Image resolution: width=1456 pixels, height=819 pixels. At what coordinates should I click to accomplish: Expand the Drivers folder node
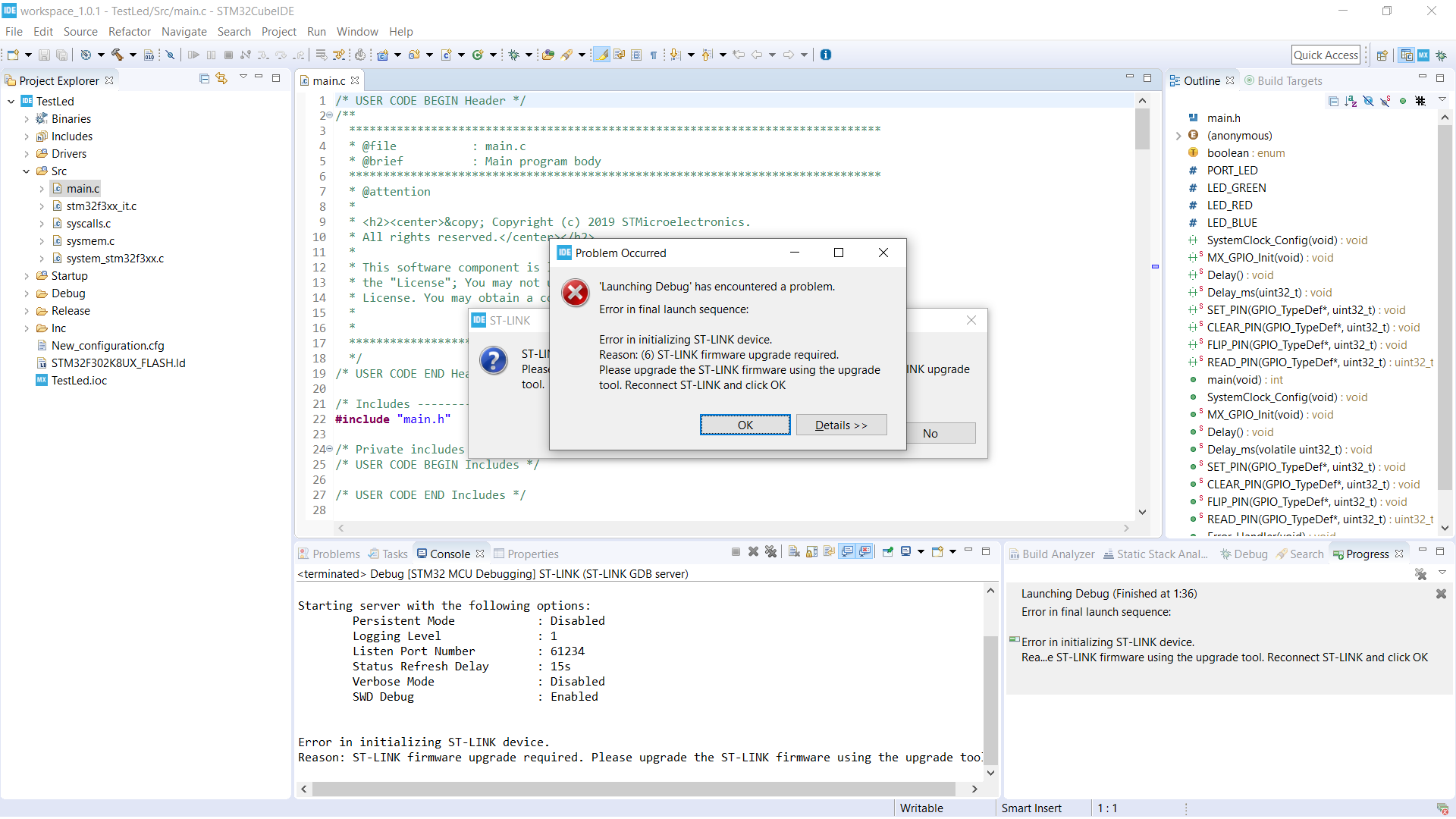click(27, 154)
